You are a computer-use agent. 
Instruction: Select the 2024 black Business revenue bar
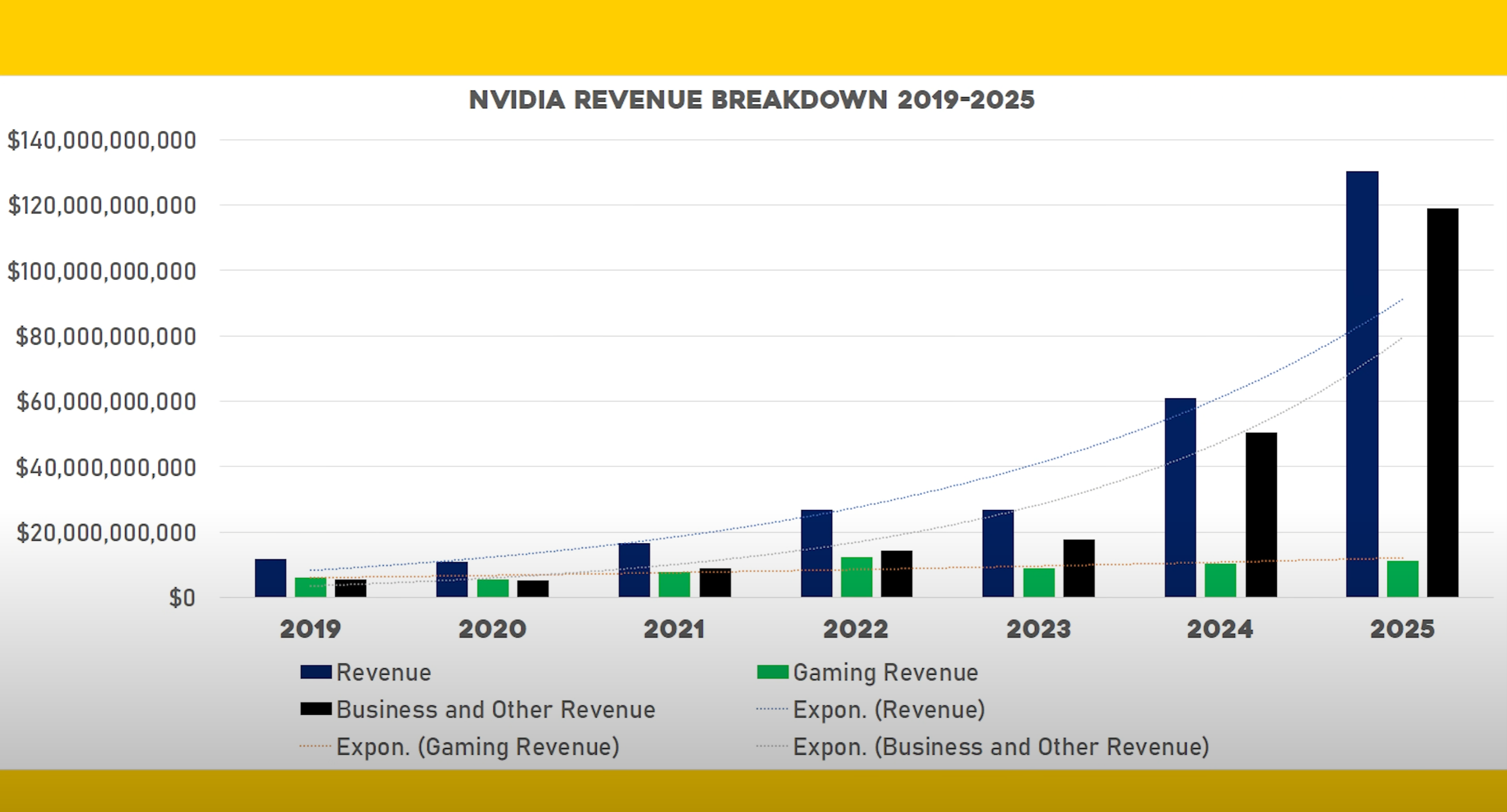(1261, 514)
